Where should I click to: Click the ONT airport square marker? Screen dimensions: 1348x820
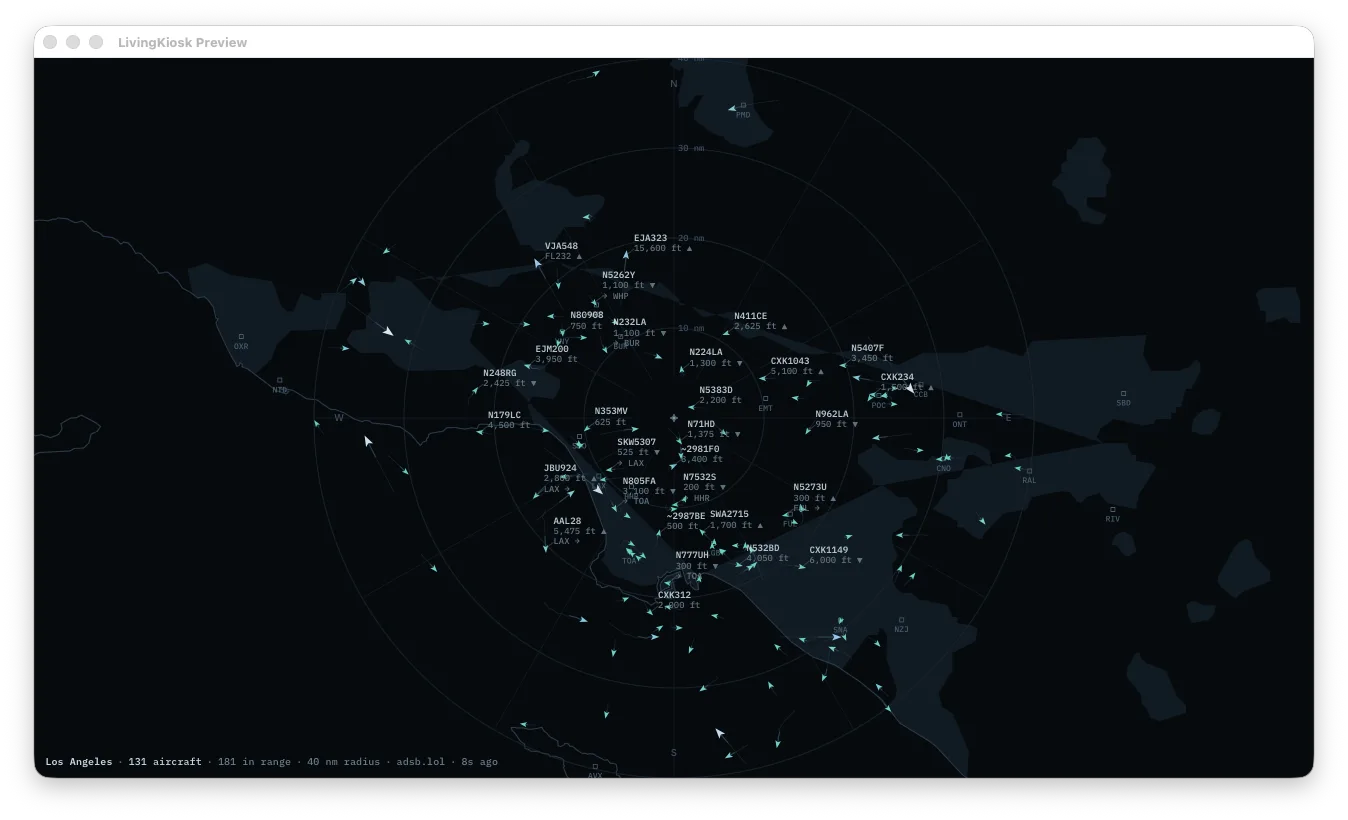(x=959, y=414)
